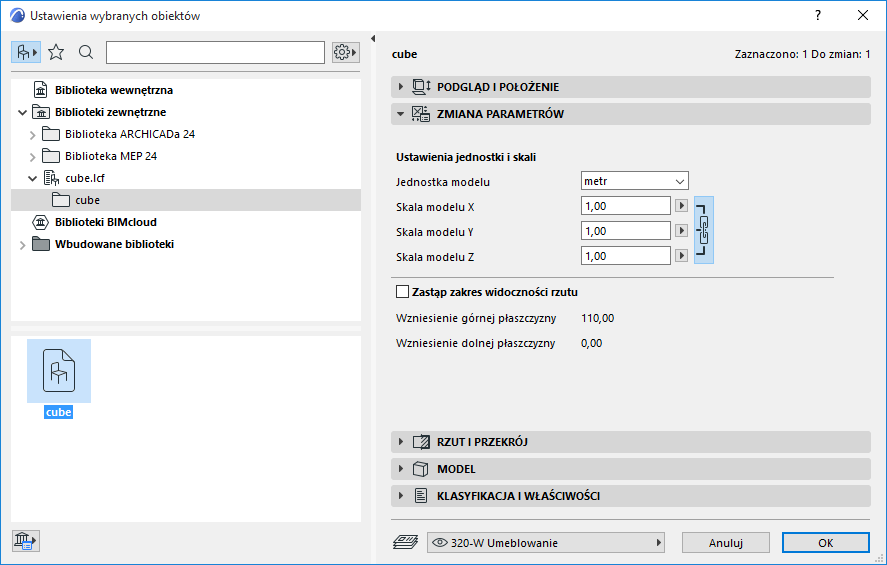Click the library search magnifier icon

coord(86,52)
